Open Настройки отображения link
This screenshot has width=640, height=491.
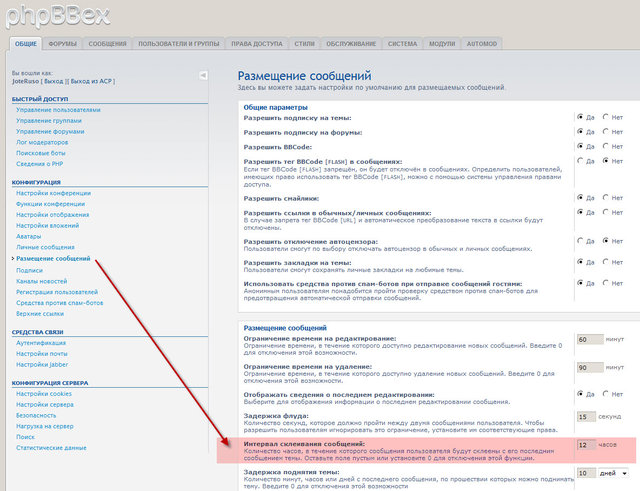[53, 215]
